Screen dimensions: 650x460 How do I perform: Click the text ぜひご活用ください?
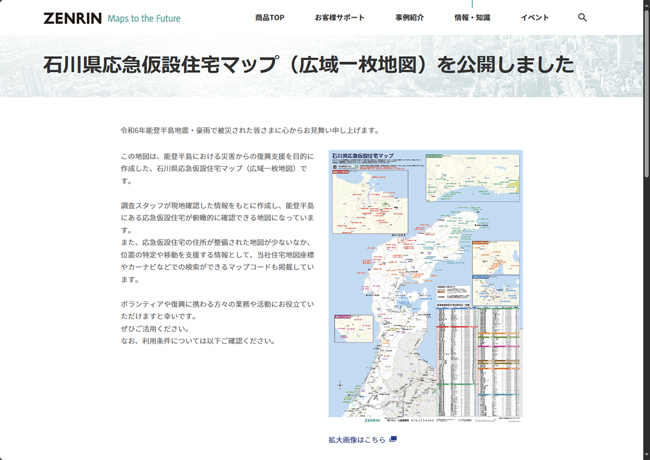pos(155,329)
